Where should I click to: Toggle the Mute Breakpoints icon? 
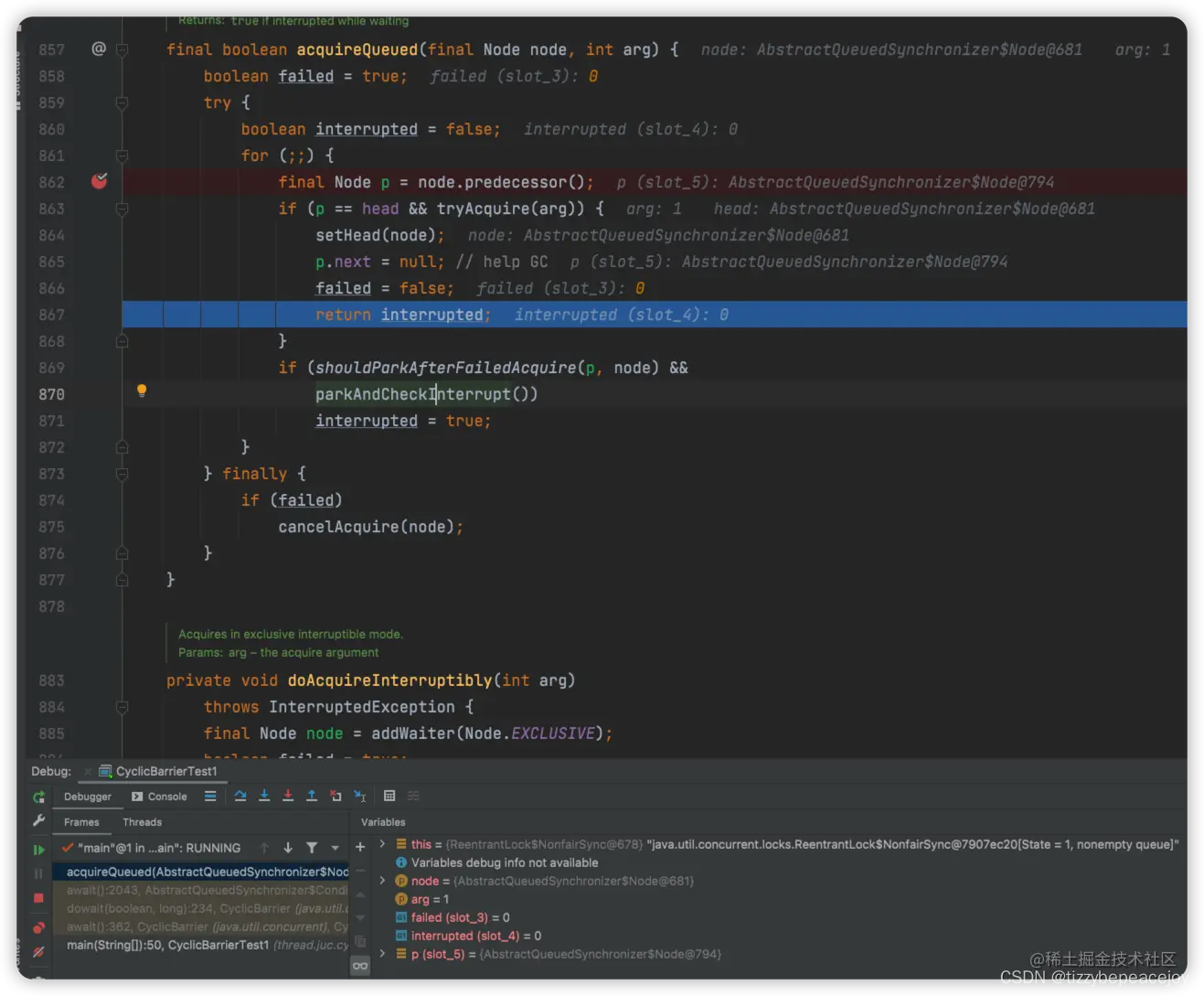point(38,952)
